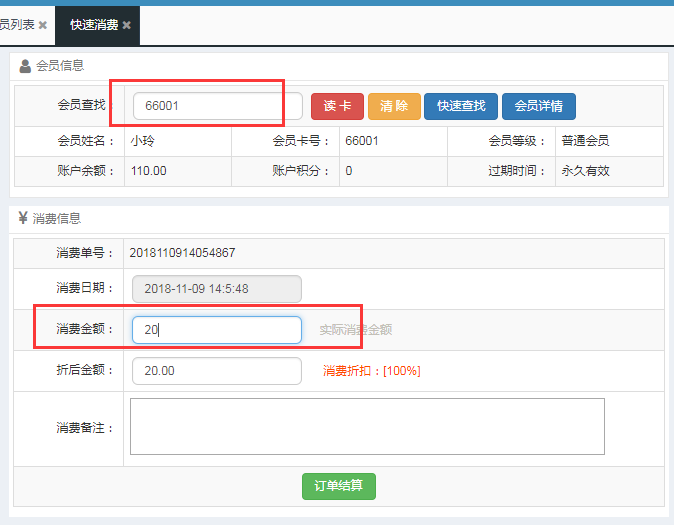
Task: Click the ¥ 消费信息 icon
Action: click(23, 218)
